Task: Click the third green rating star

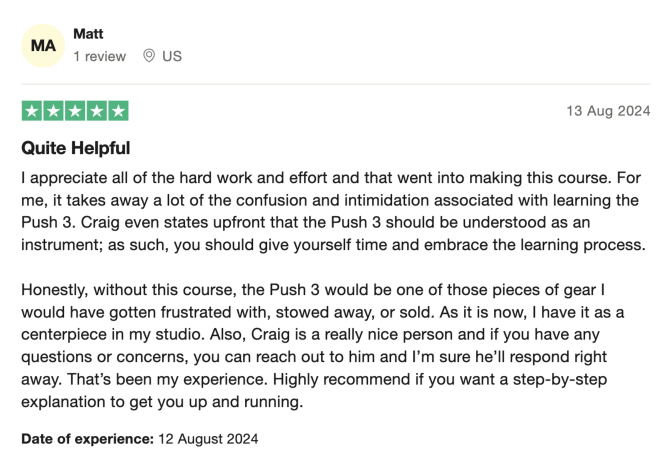Action: [x=75, y=111]
